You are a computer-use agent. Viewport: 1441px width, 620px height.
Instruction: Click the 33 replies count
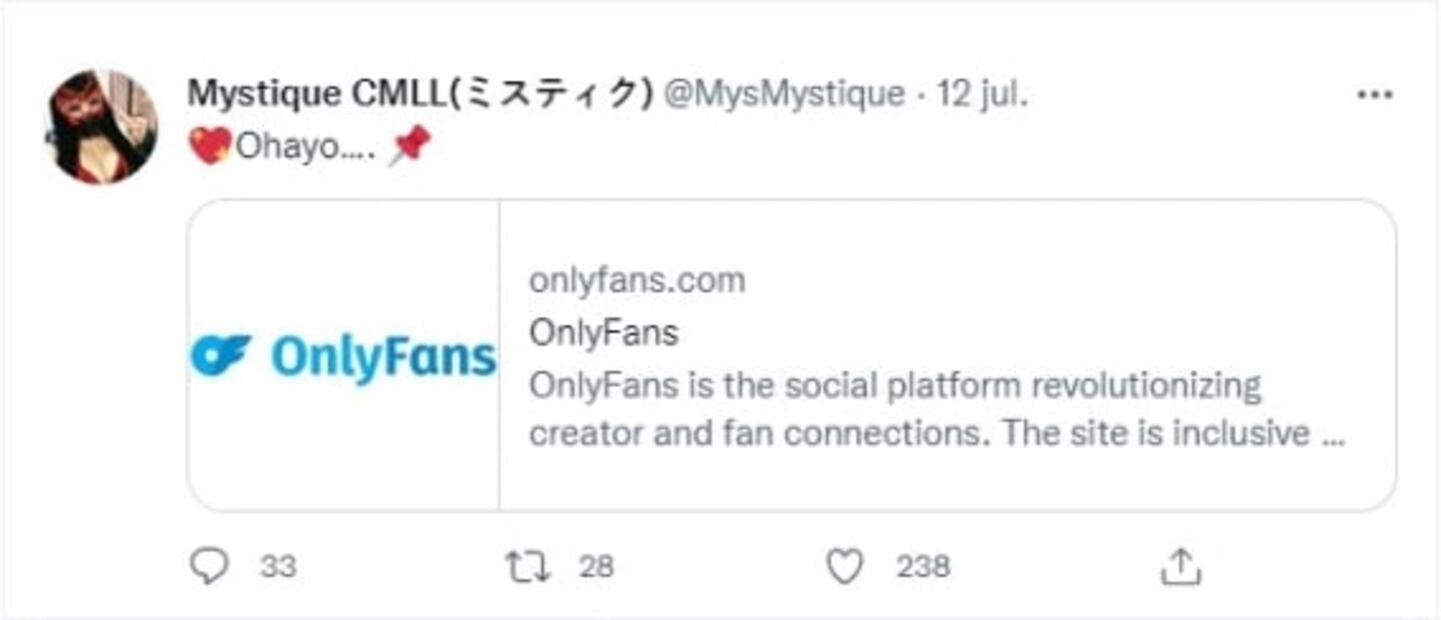[x=278, y=567]
